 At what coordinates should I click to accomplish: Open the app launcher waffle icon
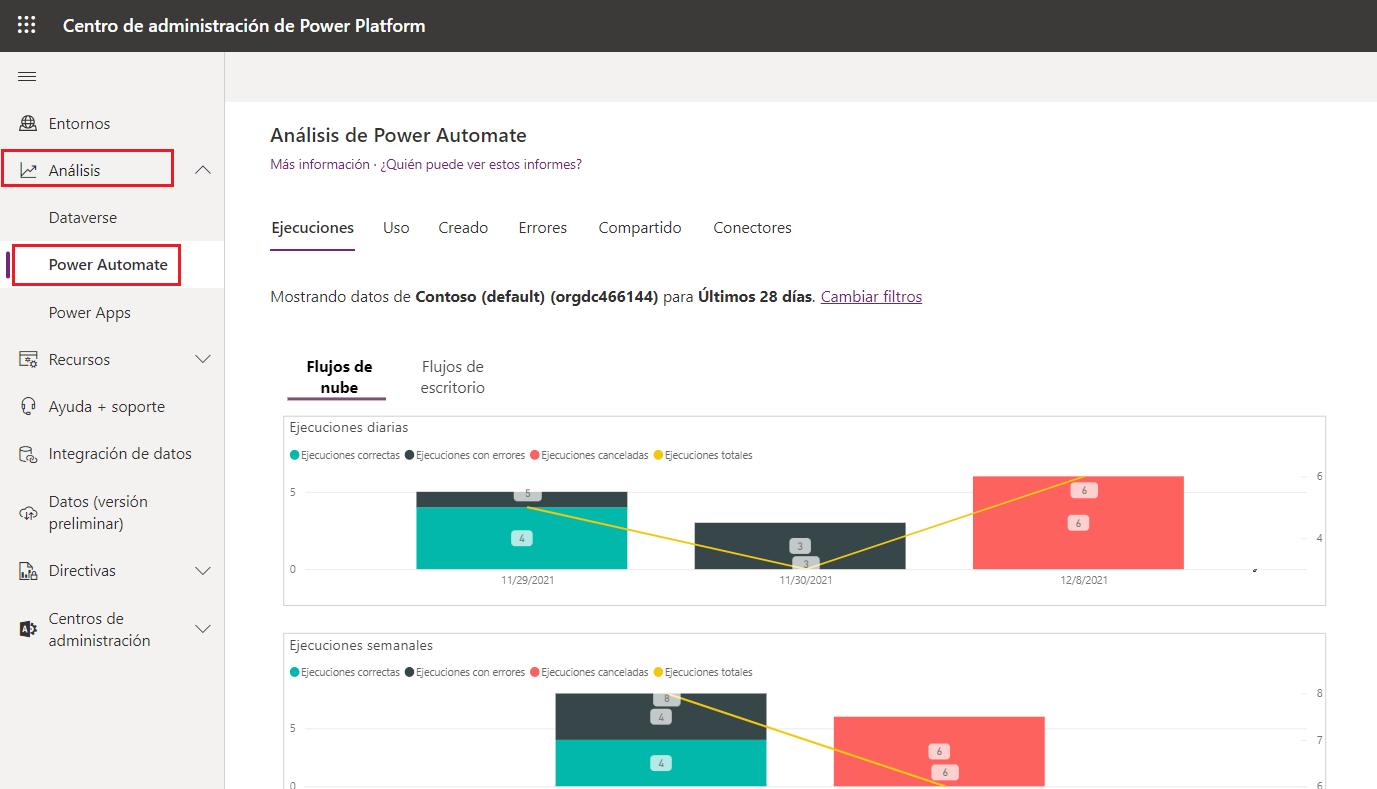[x=27, y=26]
